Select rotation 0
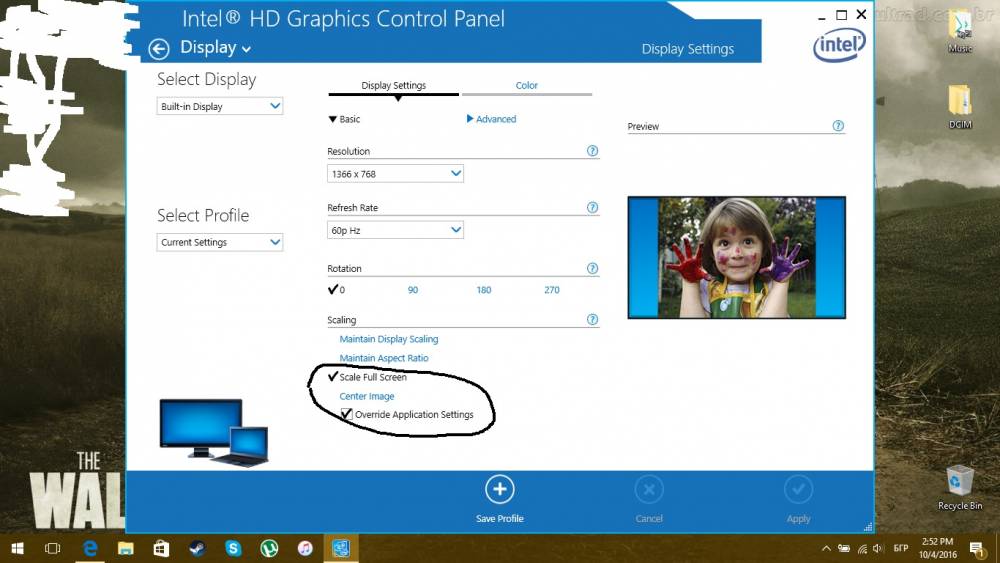The width and height of the screenshot is (1000, 563). [337, 289]
